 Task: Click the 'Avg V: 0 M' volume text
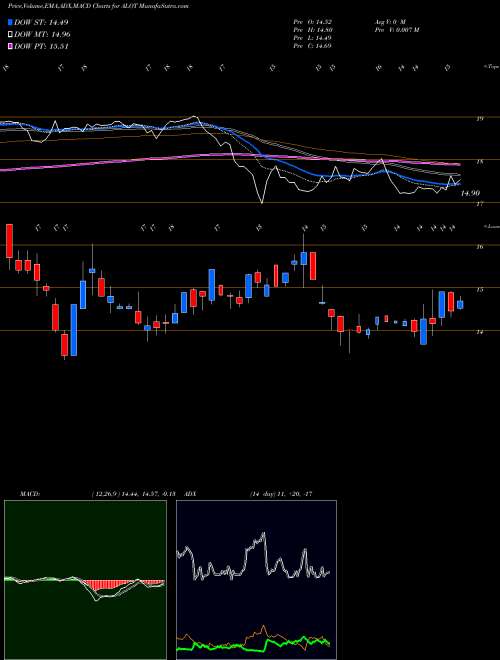point(389,21)
